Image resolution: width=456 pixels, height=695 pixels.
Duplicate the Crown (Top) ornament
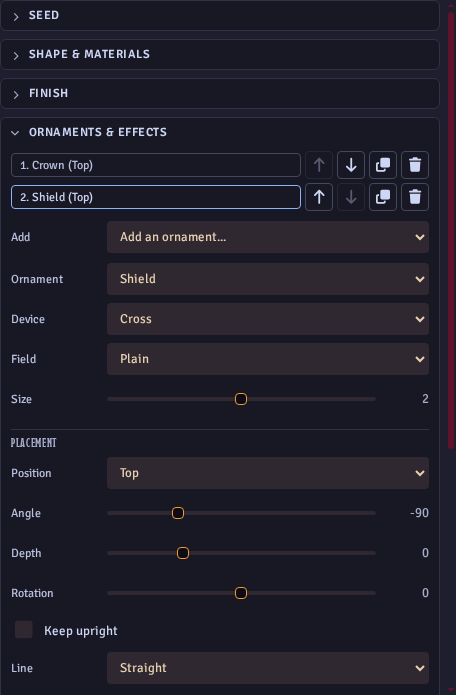[383, 165]
